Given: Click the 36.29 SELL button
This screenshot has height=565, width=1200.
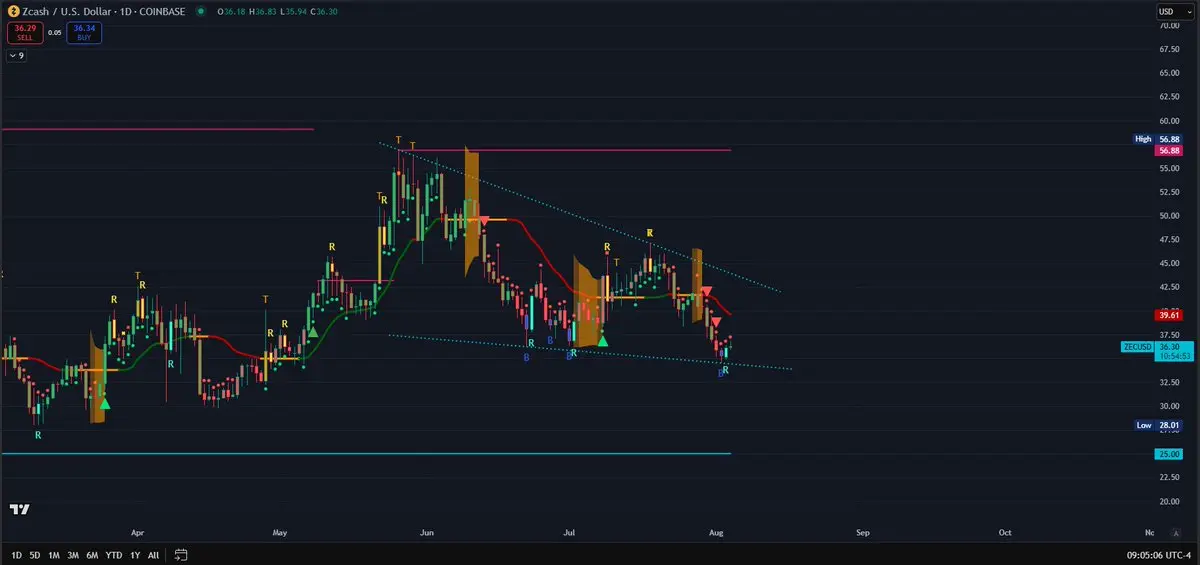Looking at the screenshot, I should click(25, 33).
